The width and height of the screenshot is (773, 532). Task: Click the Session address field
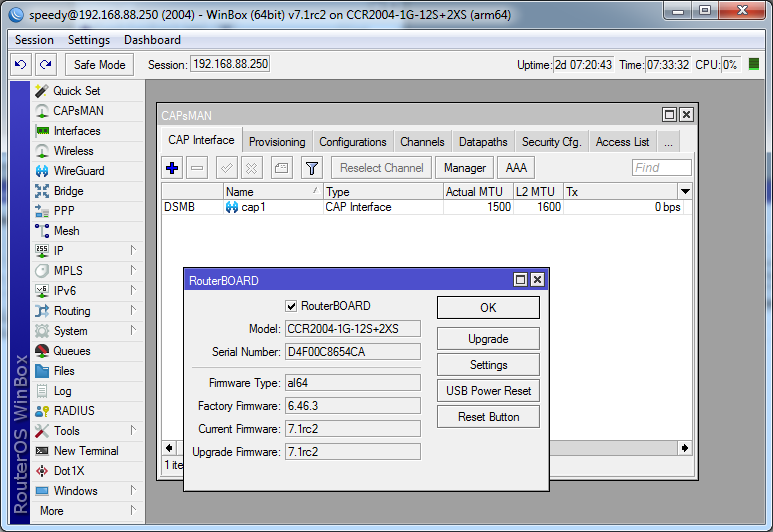(x=230, y=64)
